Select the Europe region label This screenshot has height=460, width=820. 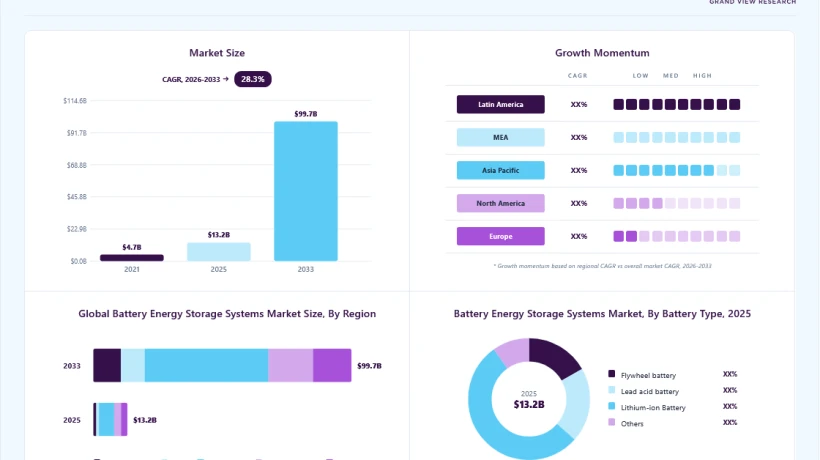(x=500, y=236)
